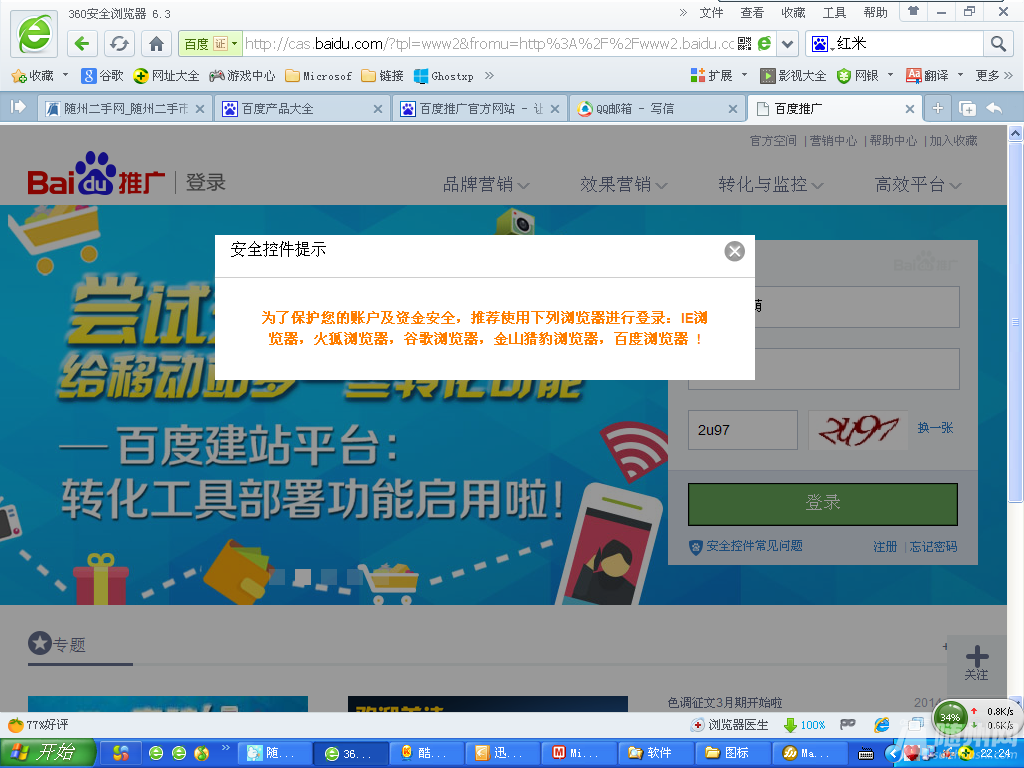The width and height of the screenshot is (1024, 768).
Task: Close the 安全控件提示 dialog
Action: pos(735,251)
